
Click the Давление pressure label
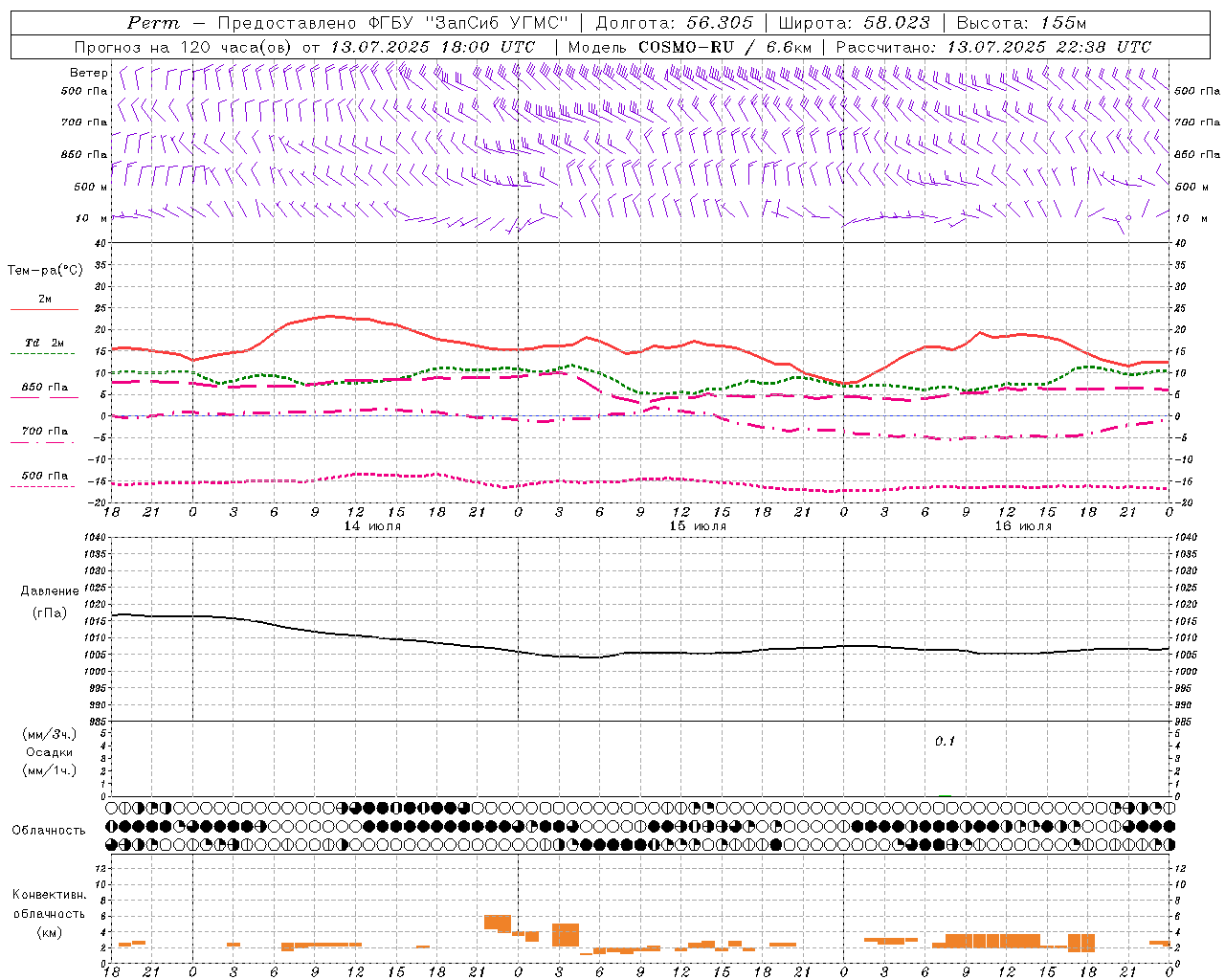click(48, 591)
